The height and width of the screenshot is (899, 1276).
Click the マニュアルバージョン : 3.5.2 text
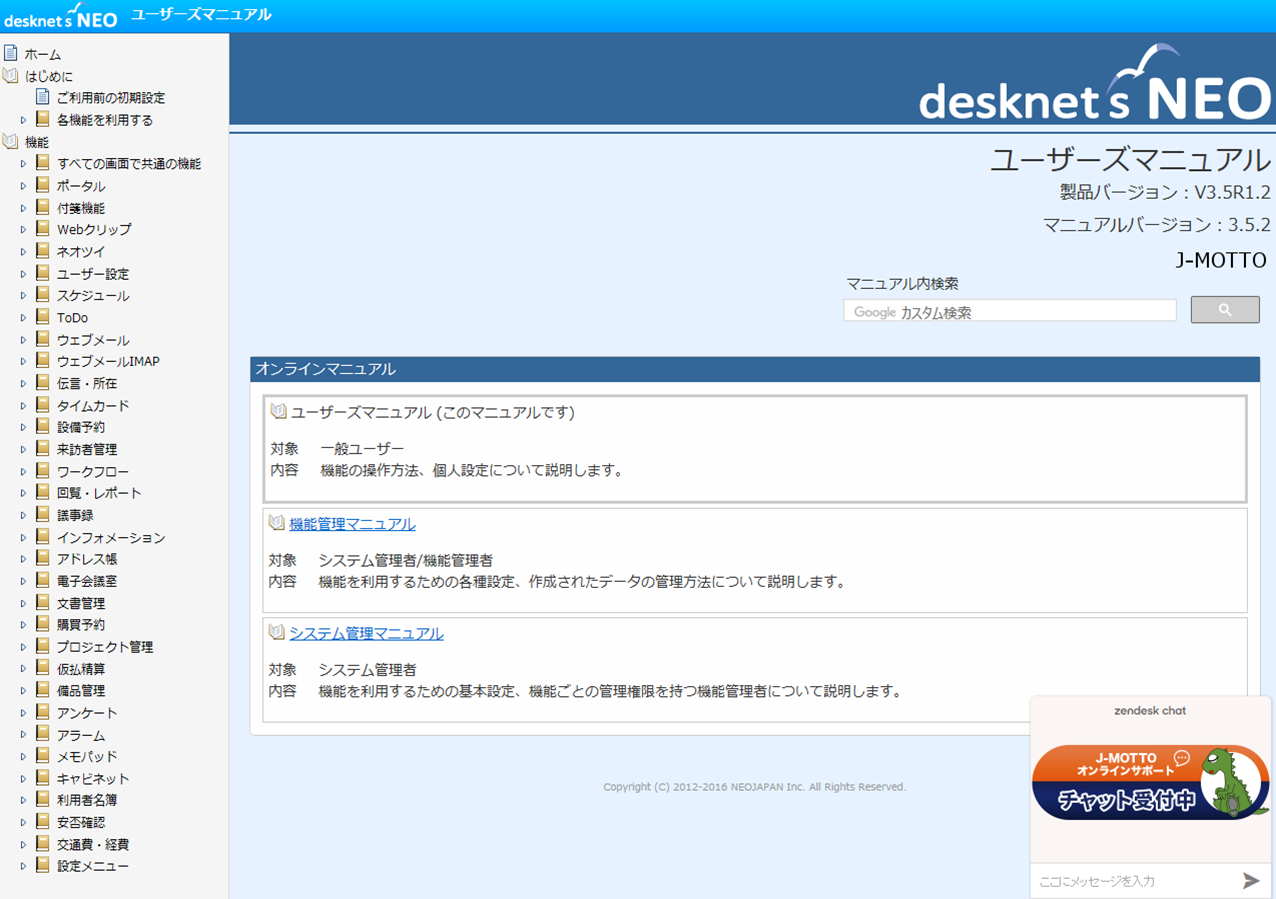pyautogui.click(x=1156, y=225)
